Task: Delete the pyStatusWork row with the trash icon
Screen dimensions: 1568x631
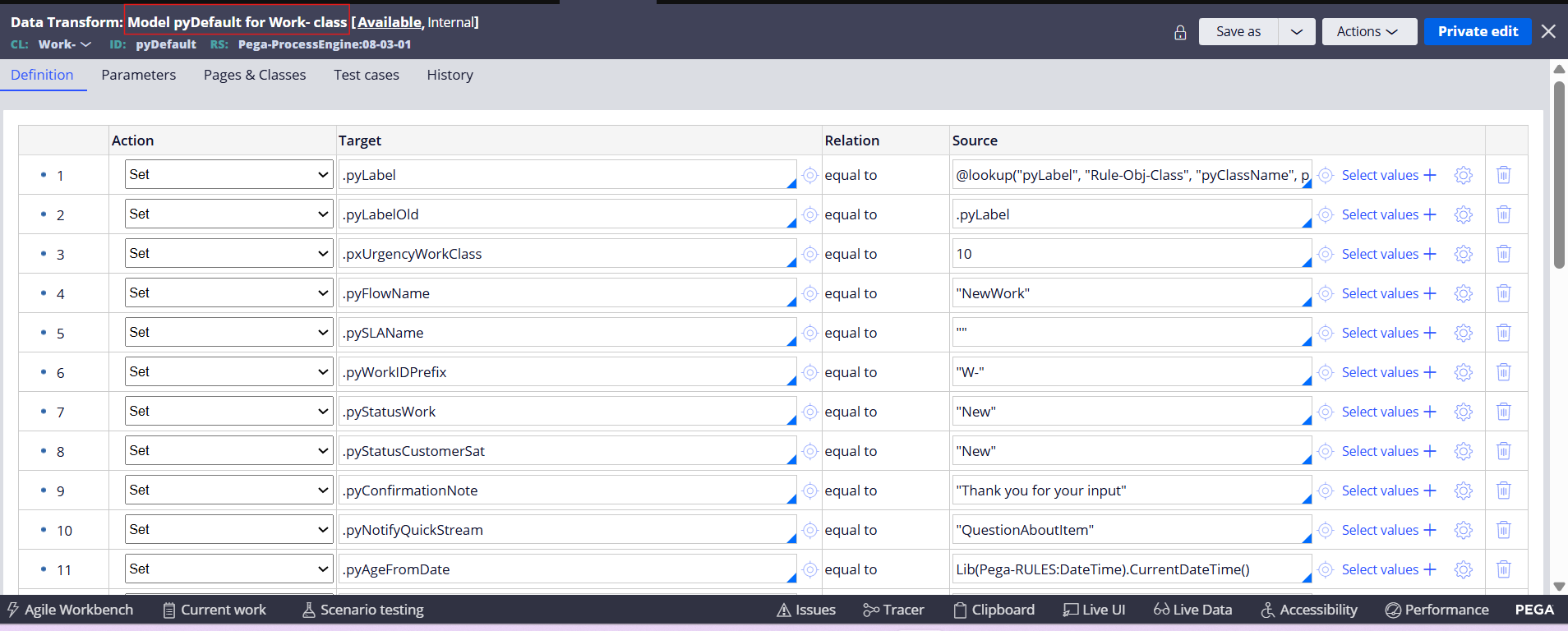Action: click(x=1503, y=412)
